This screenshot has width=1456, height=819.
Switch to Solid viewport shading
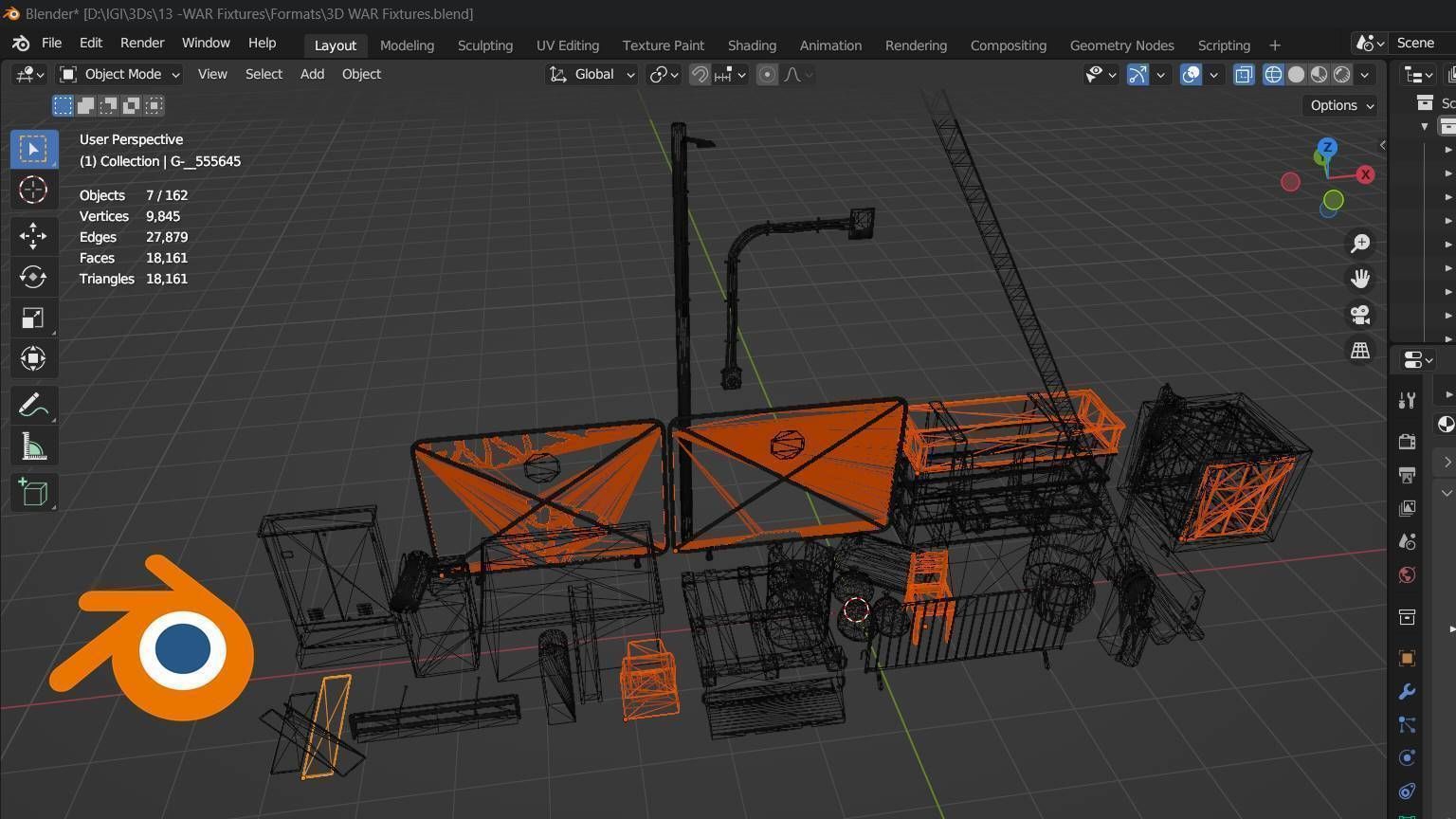pyautogui.click(x=1296, y=74)
